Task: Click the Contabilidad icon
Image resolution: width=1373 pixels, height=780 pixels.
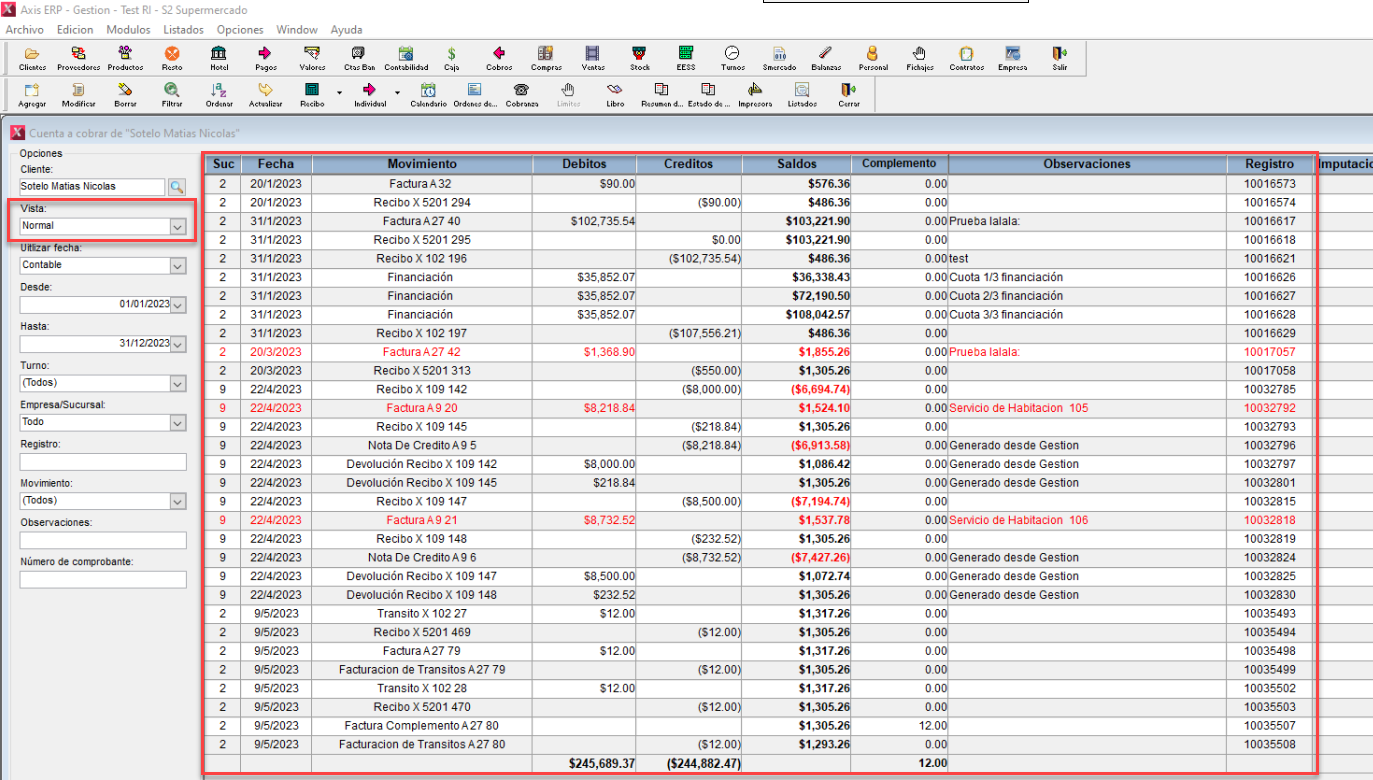Action: (406, 58)
